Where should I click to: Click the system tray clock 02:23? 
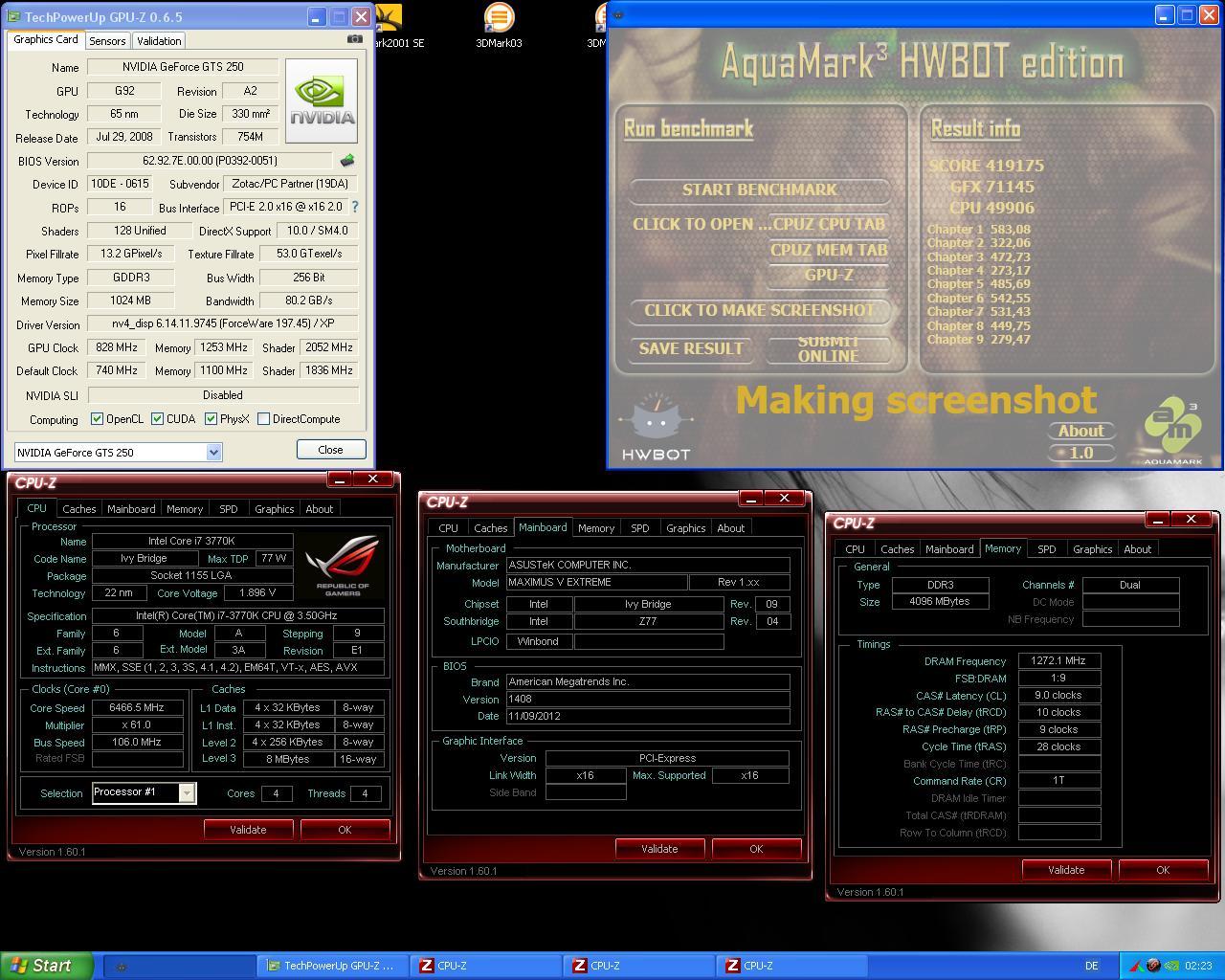point(1197,966)
